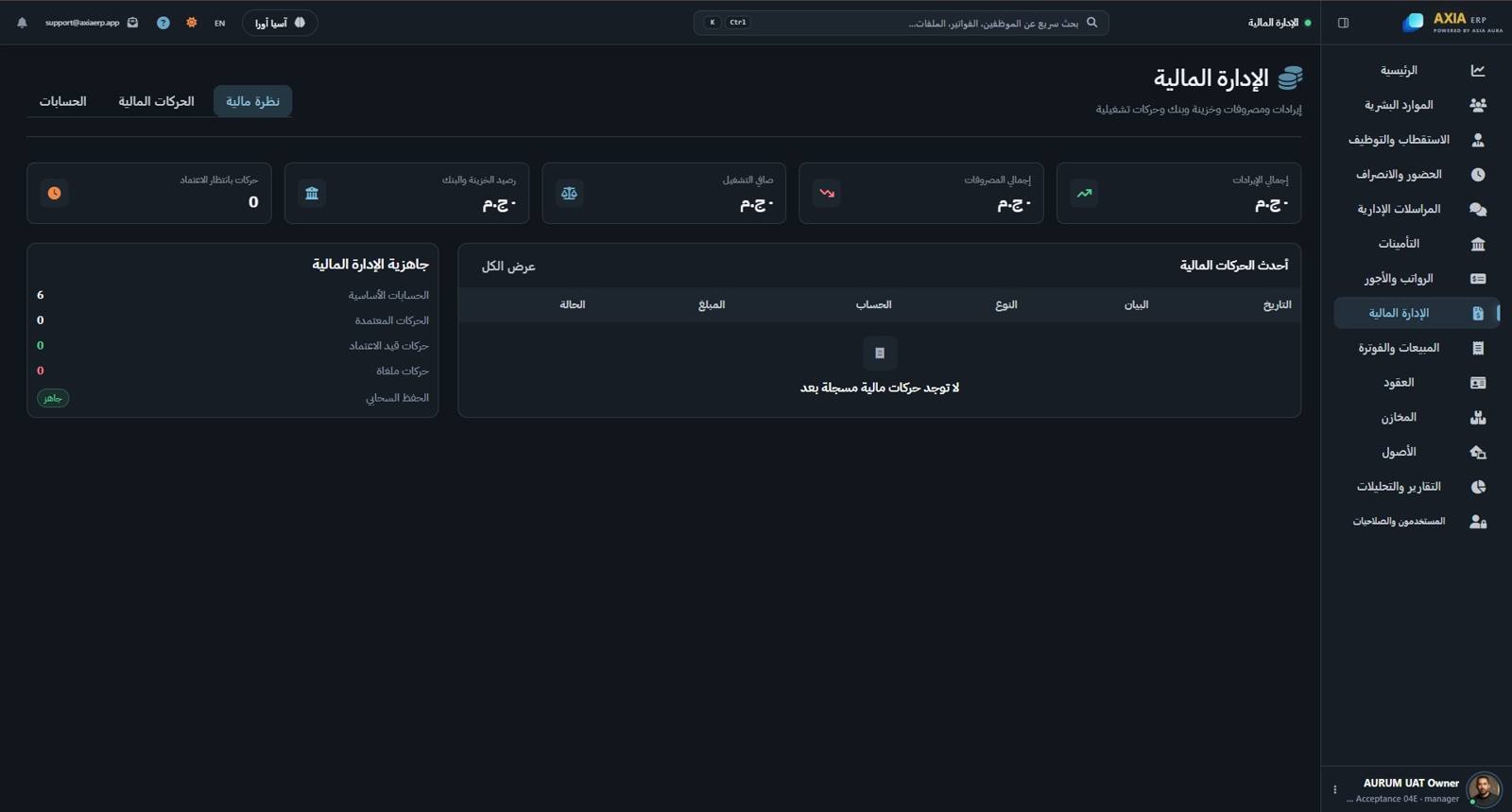Image resolution: width=1512 pixels, height=812 pixels.
Task: Open the notifications bell
Action: (x=22, y=23)
